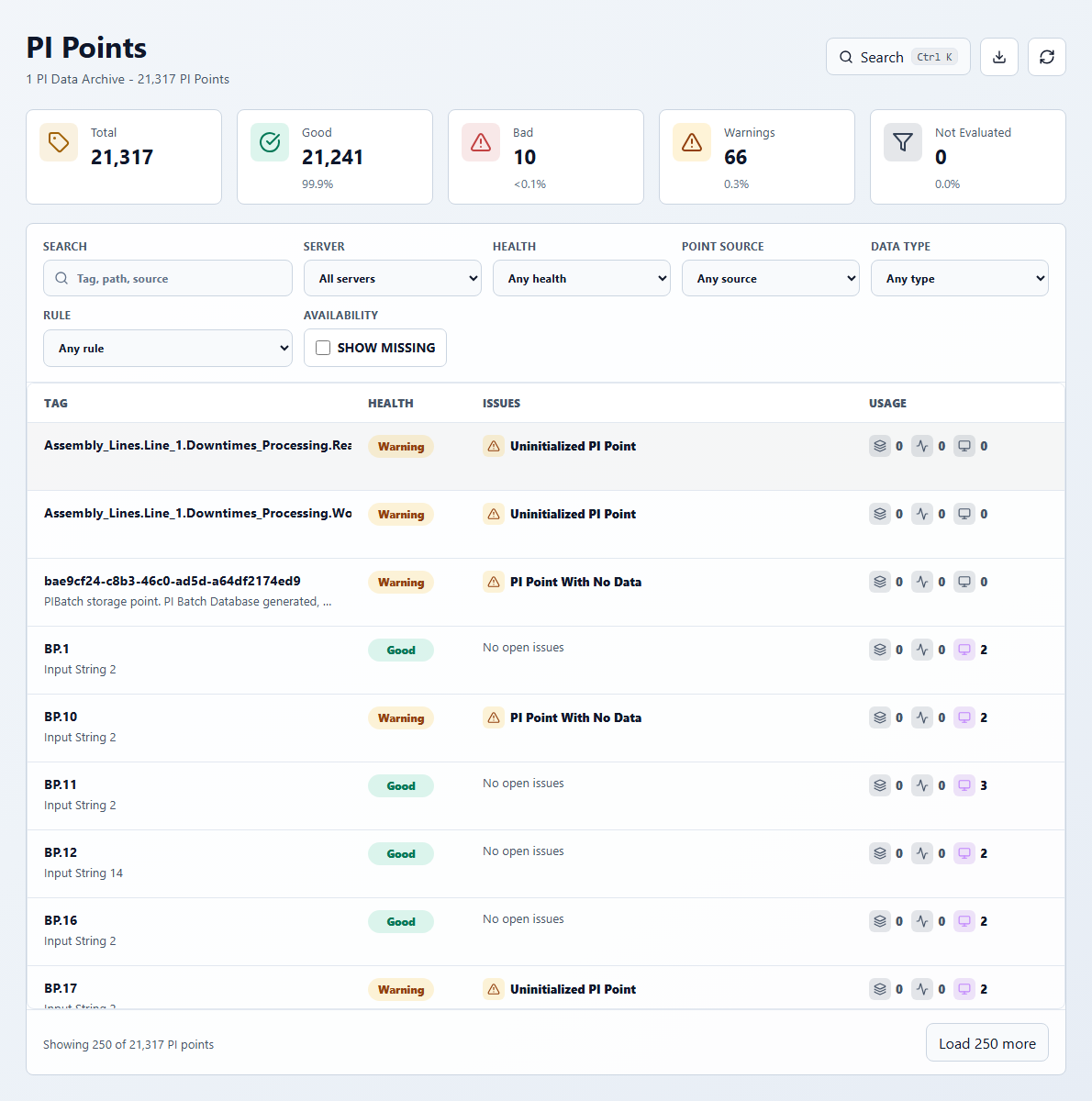This screenshot has width=1092, height=1101.
Task: Focus the Tag, path, source search field
Action: coord(168,278)
